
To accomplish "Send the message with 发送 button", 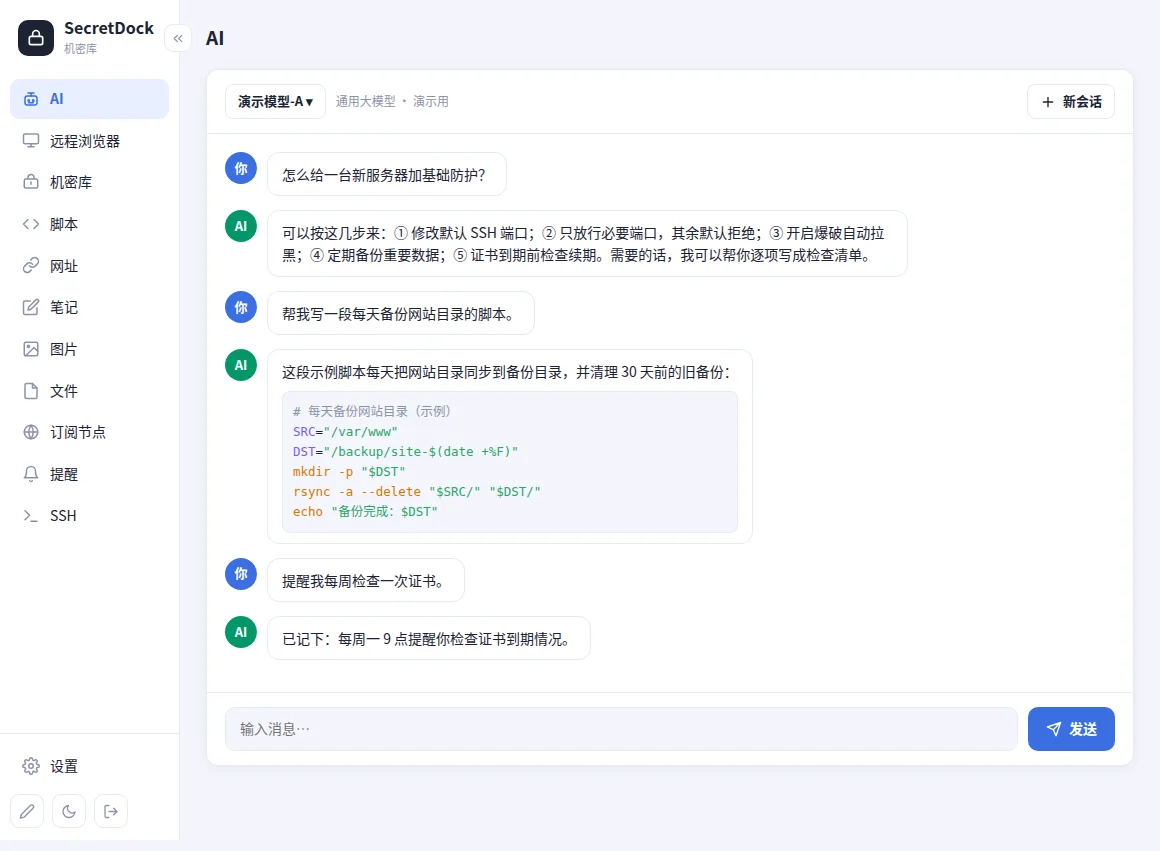I will coord(1070,729).
